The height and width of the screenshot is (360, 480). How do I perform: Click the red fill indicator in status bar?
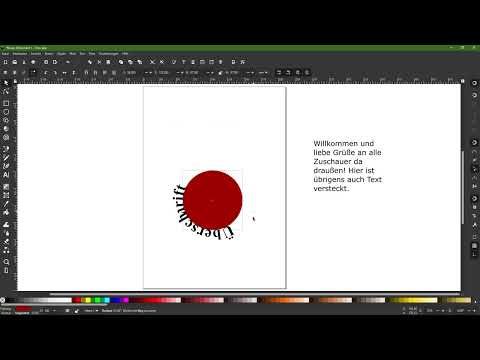(23, 309)
